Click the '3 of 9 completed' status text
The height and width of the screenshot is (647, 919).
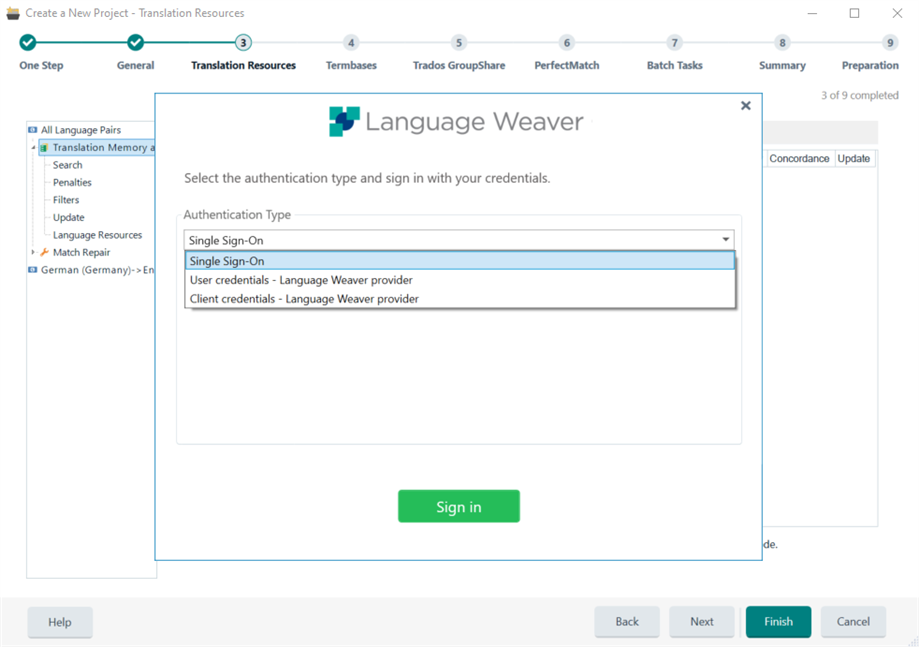859,96
